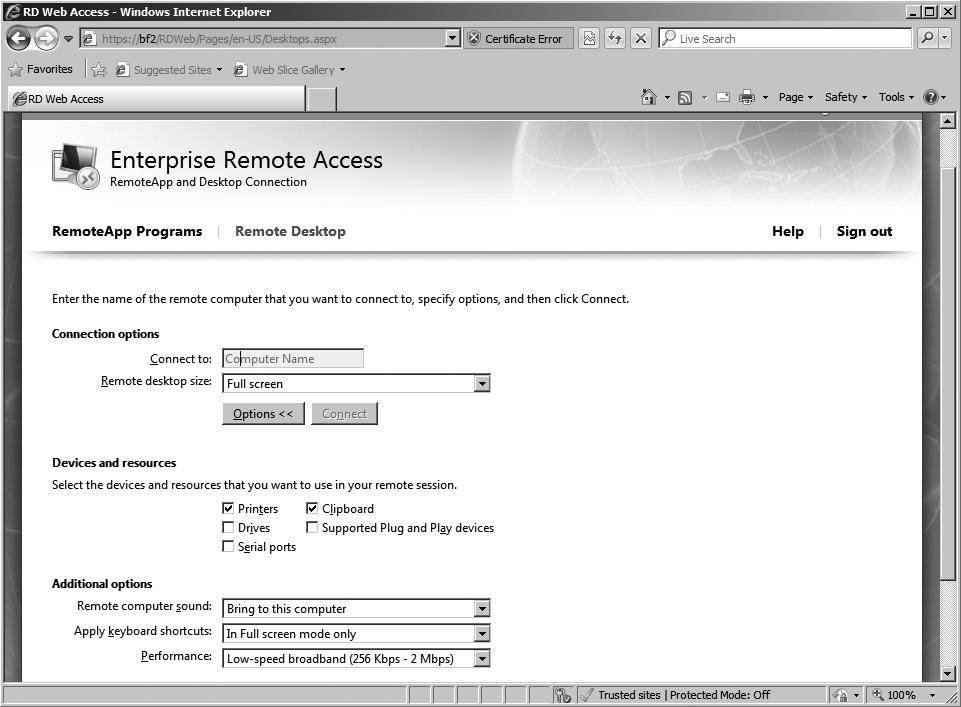Screen dimensions: 961x707
Task: Uncheck the Printers checkbox
Action: point(228,508)
